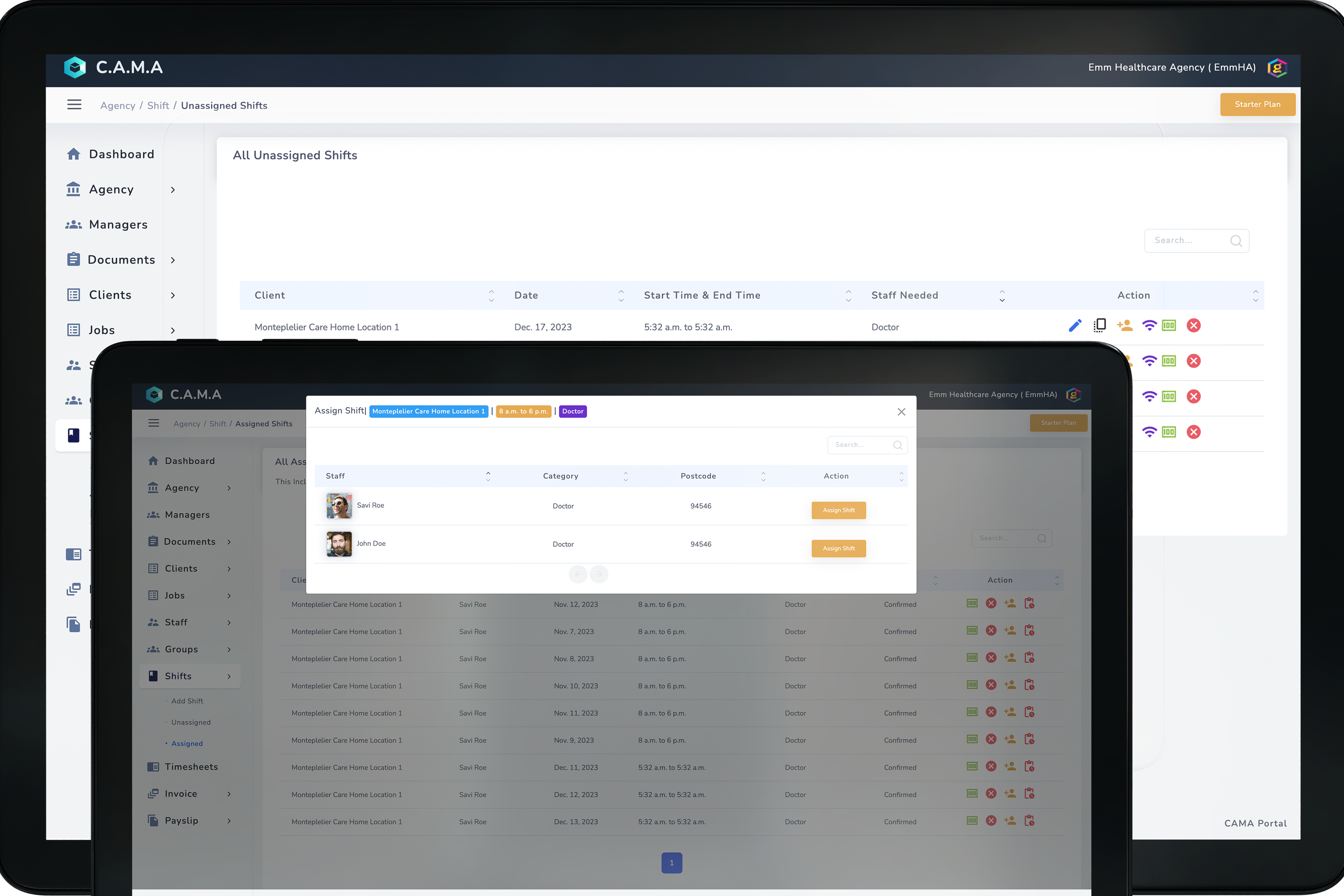
Task: Open Managers in front window sidebar
Action: (x=178, y=515)
